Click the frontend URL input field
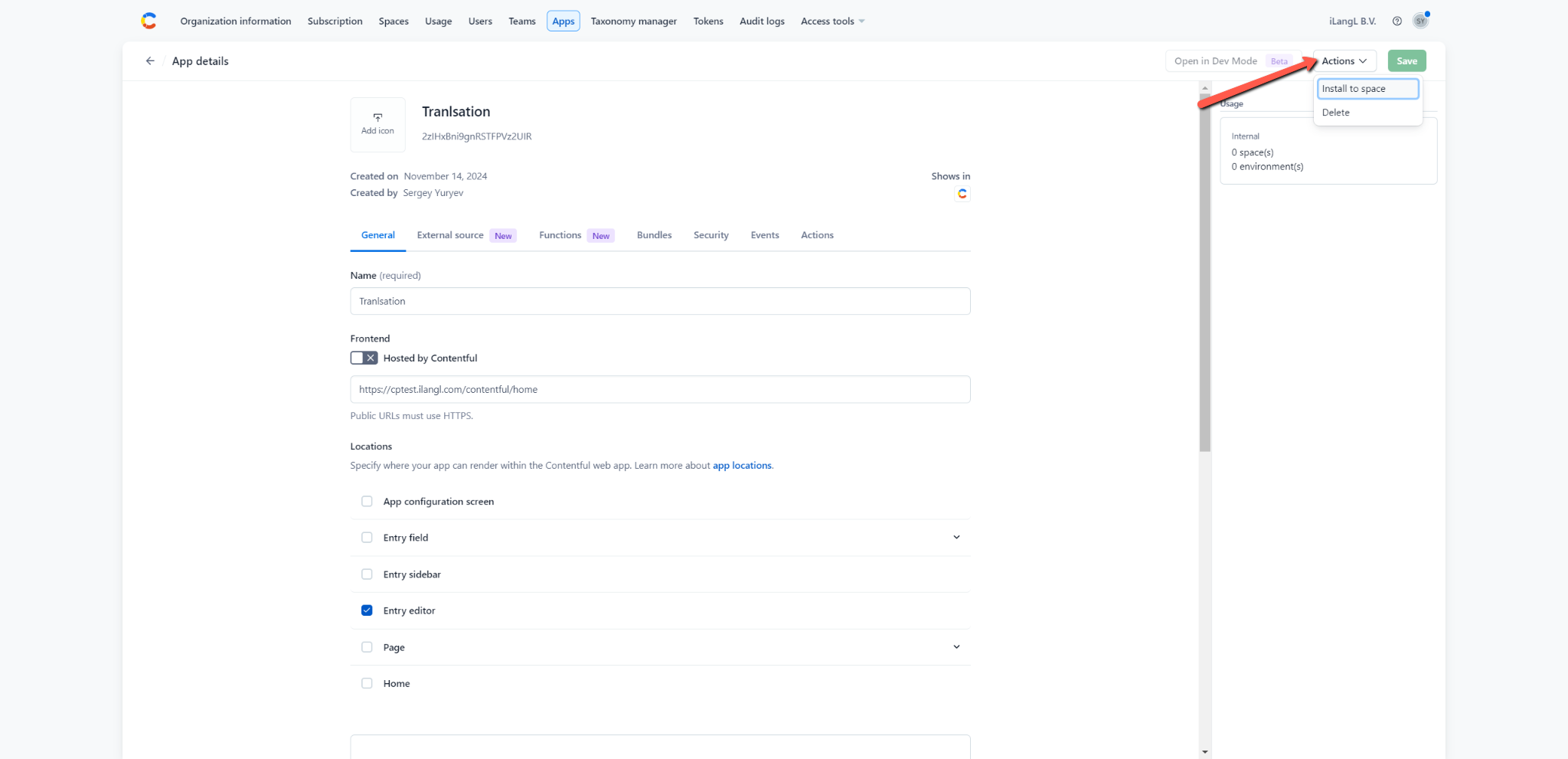 click(x=660, y=389)
